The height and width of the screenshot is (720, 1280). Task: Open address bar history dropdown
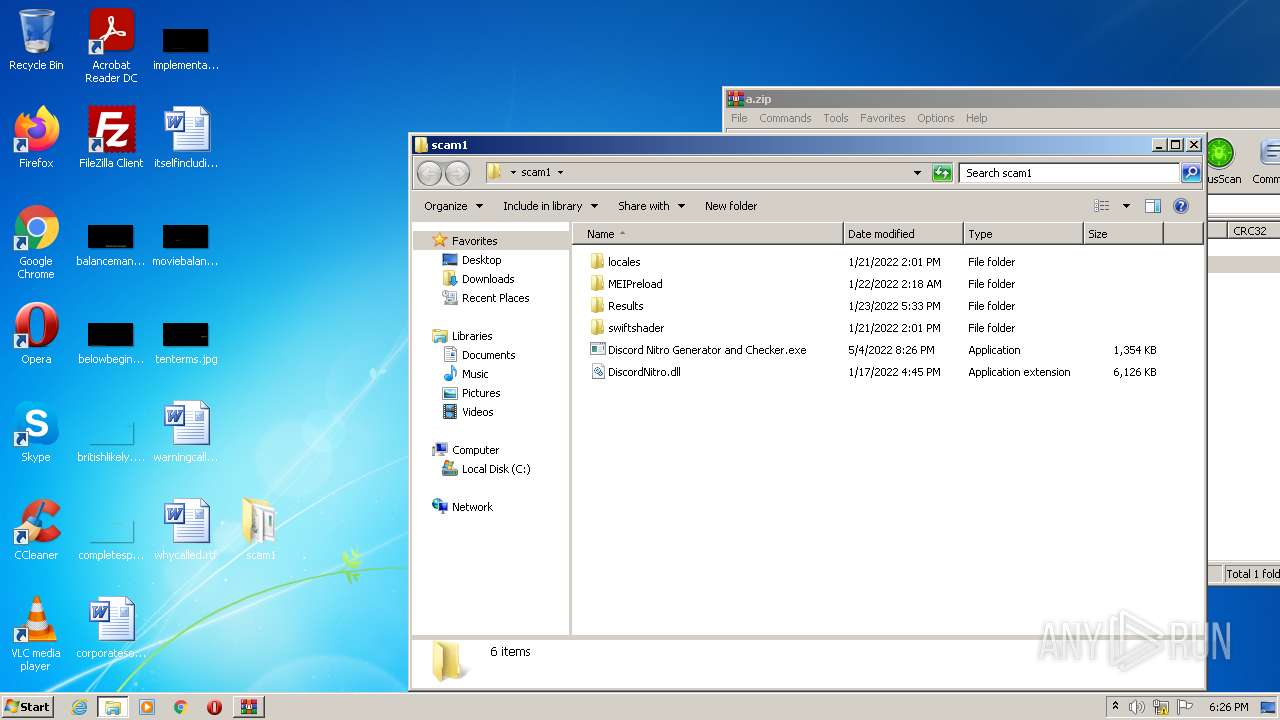[x=917, y=173]
